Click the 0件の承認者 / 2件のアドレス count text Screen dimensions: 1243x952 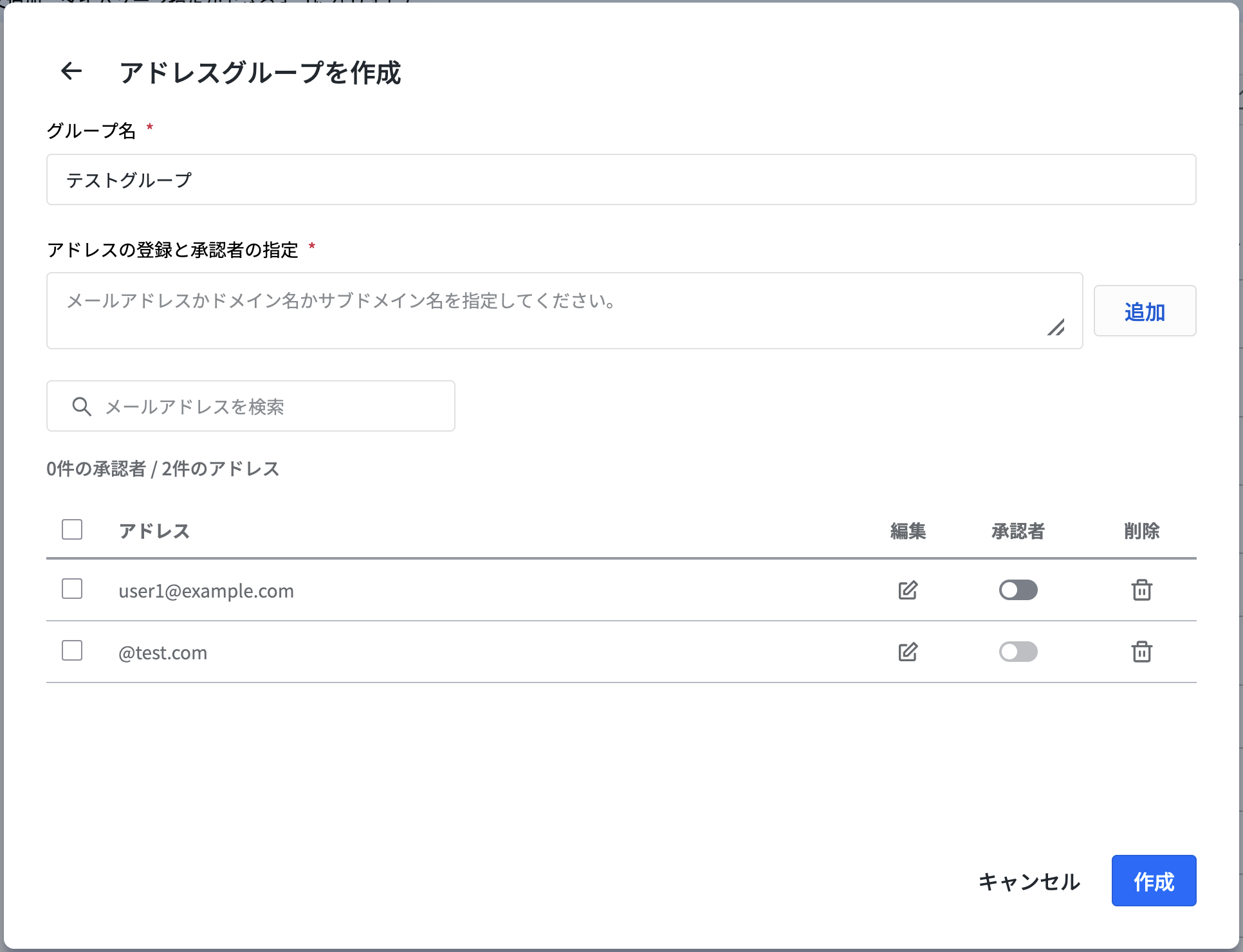(x=163, y=468)
